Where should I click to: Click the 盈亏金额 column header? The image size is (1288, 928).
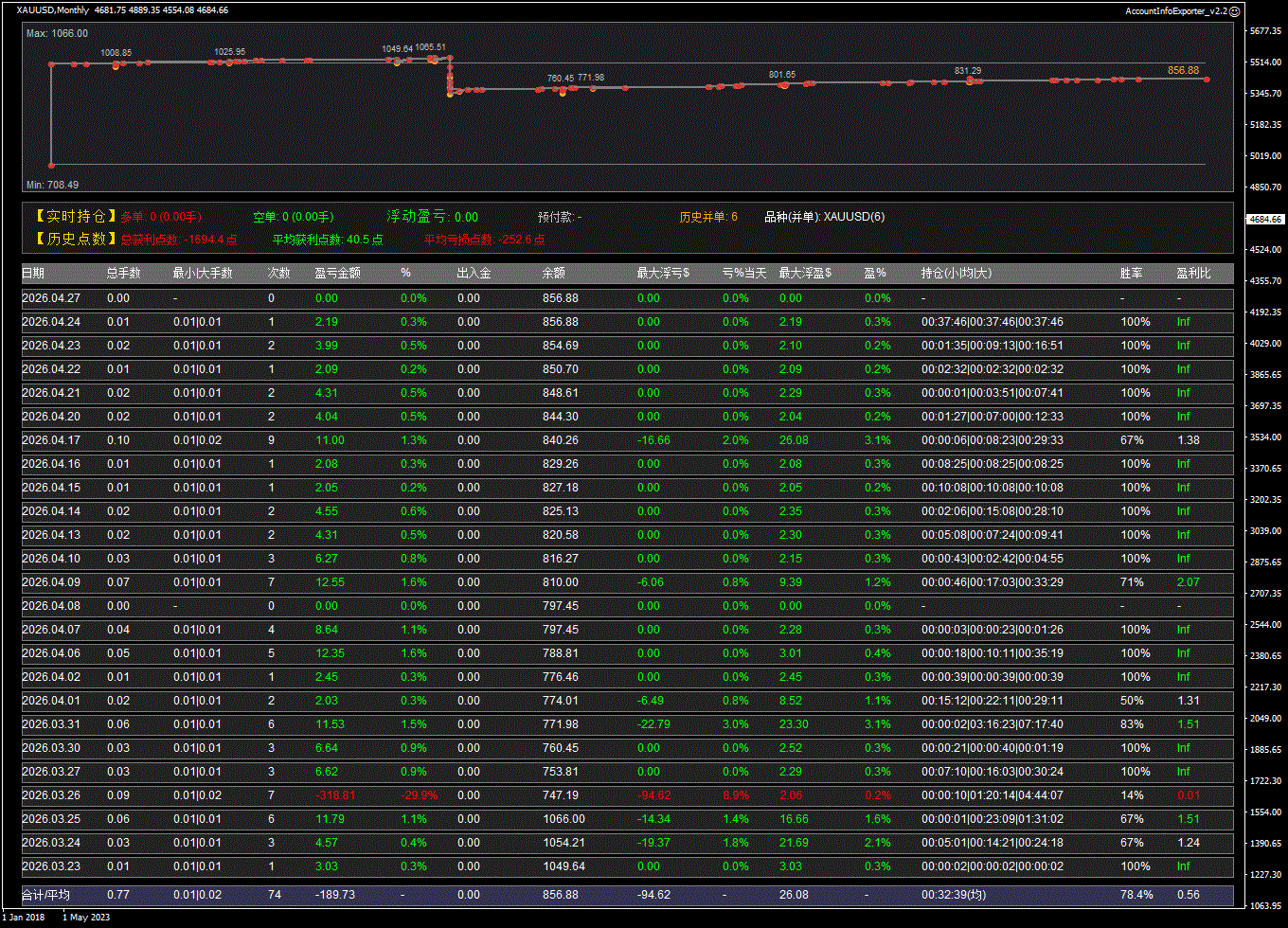tap(337, 274)
